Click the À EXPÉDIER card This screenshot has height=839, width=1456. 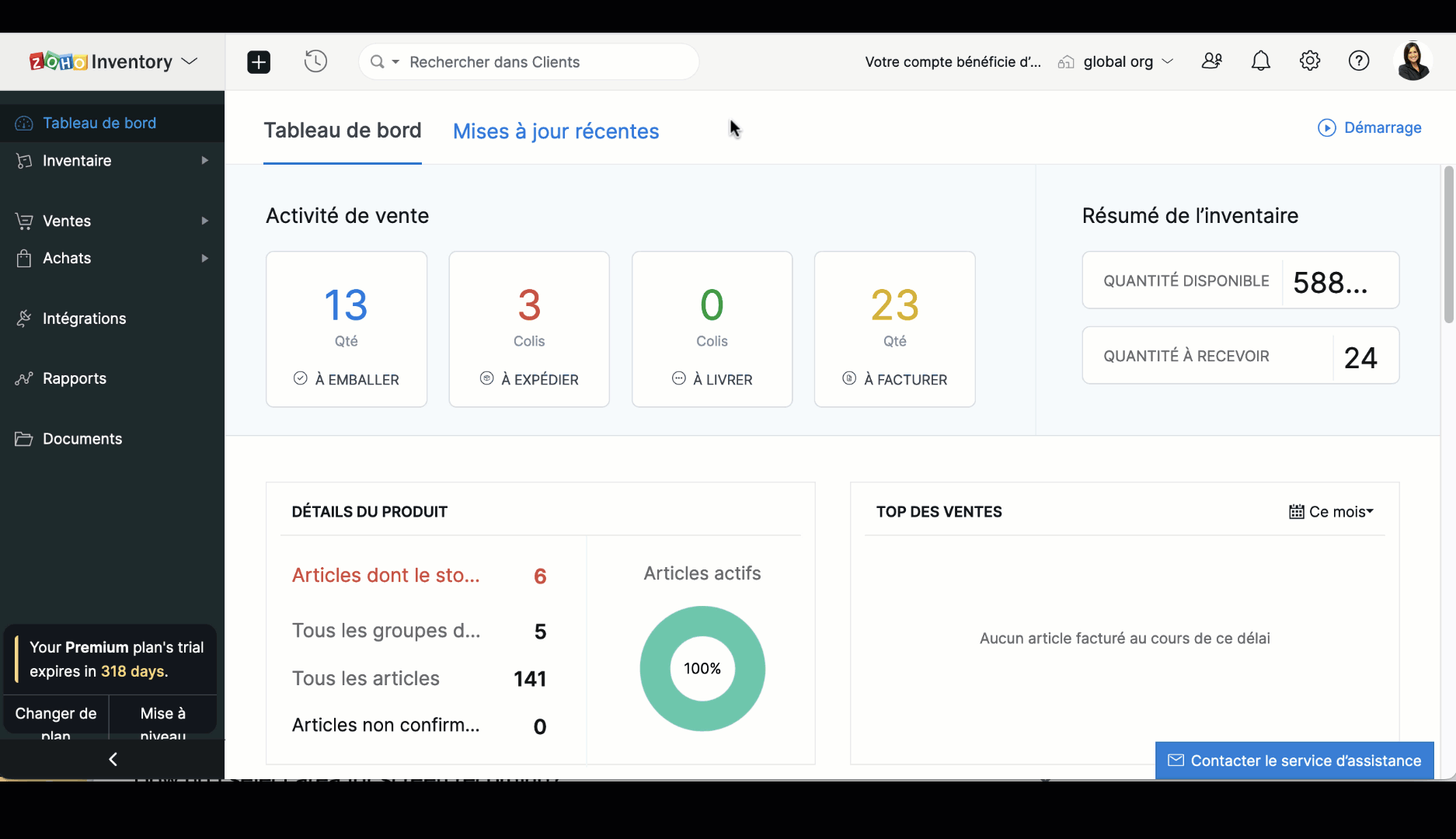529,329
